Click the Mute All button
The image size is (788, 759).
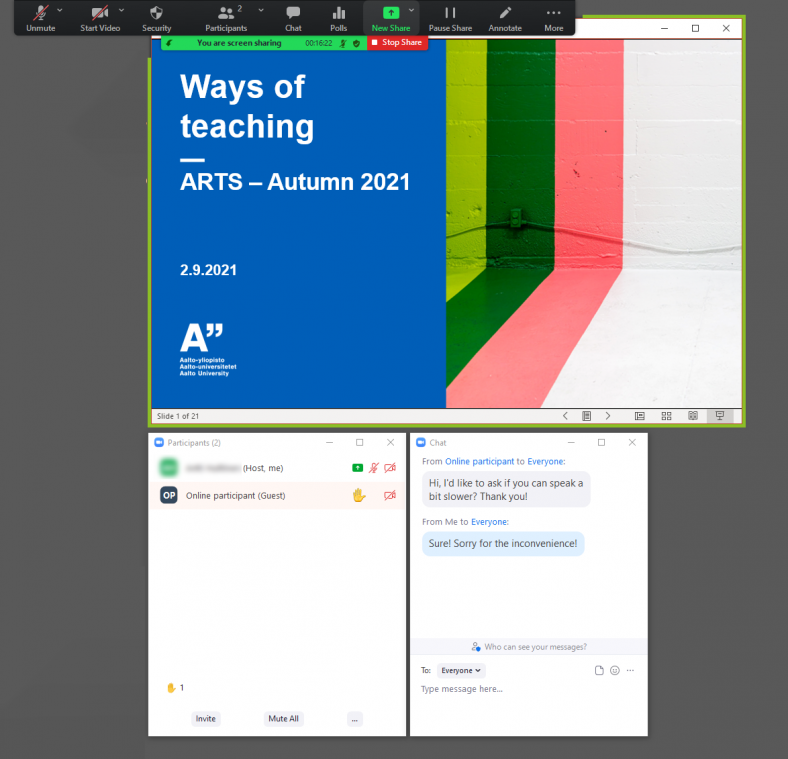point(284,718)
